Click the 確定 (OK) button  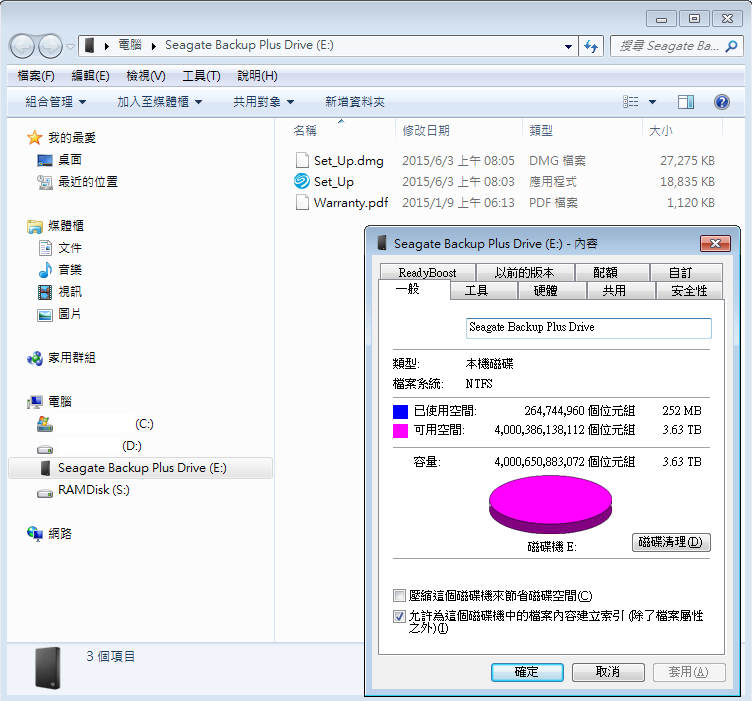(x=527, y=672)
